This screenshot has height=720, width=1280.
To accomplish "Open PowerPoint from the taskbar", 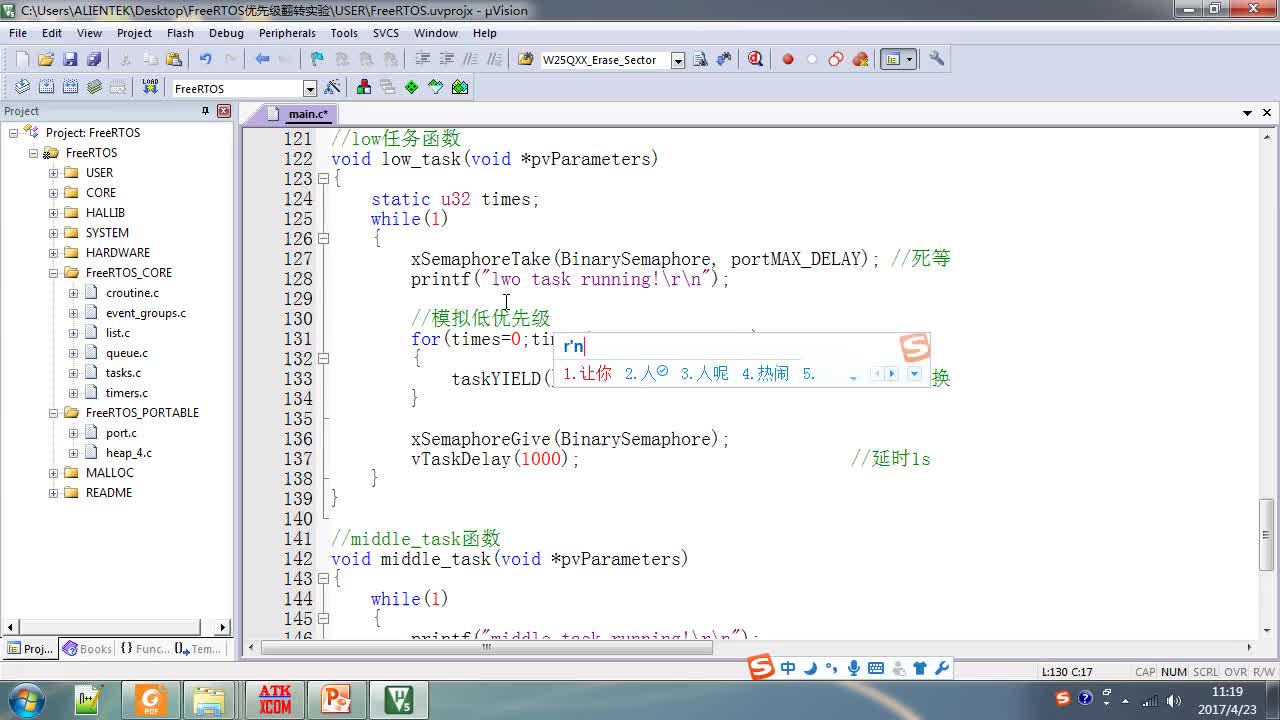I will click(335, 699).
